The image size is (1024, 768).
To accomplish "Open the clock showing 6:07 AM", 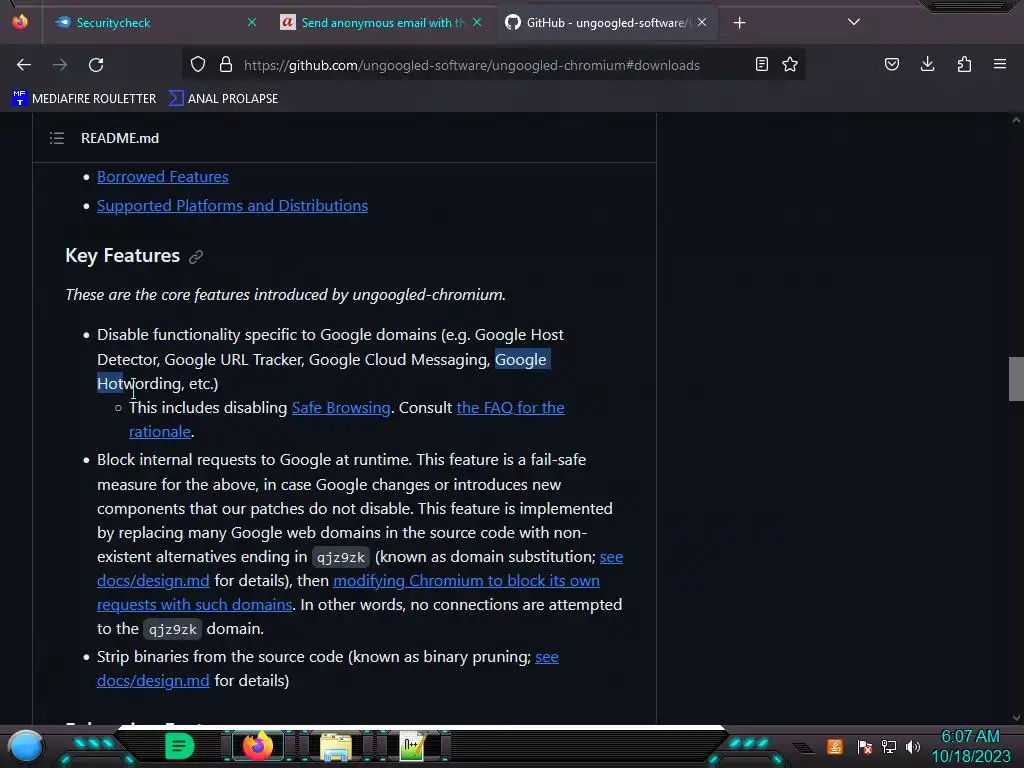I will tap(970, 746).
